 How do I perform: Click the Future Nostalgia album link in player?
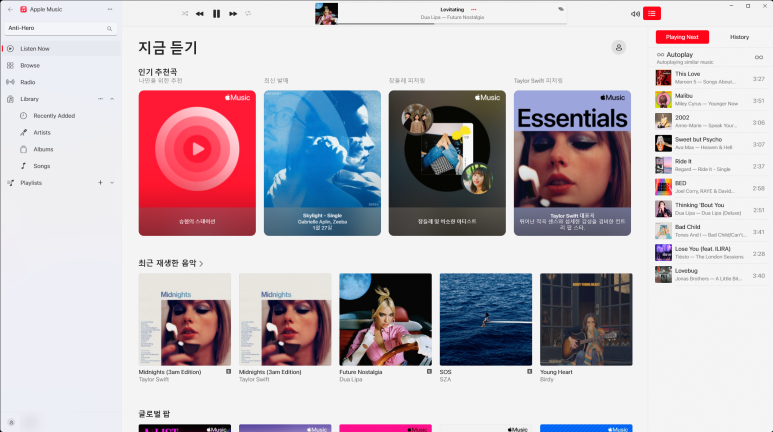465,17
